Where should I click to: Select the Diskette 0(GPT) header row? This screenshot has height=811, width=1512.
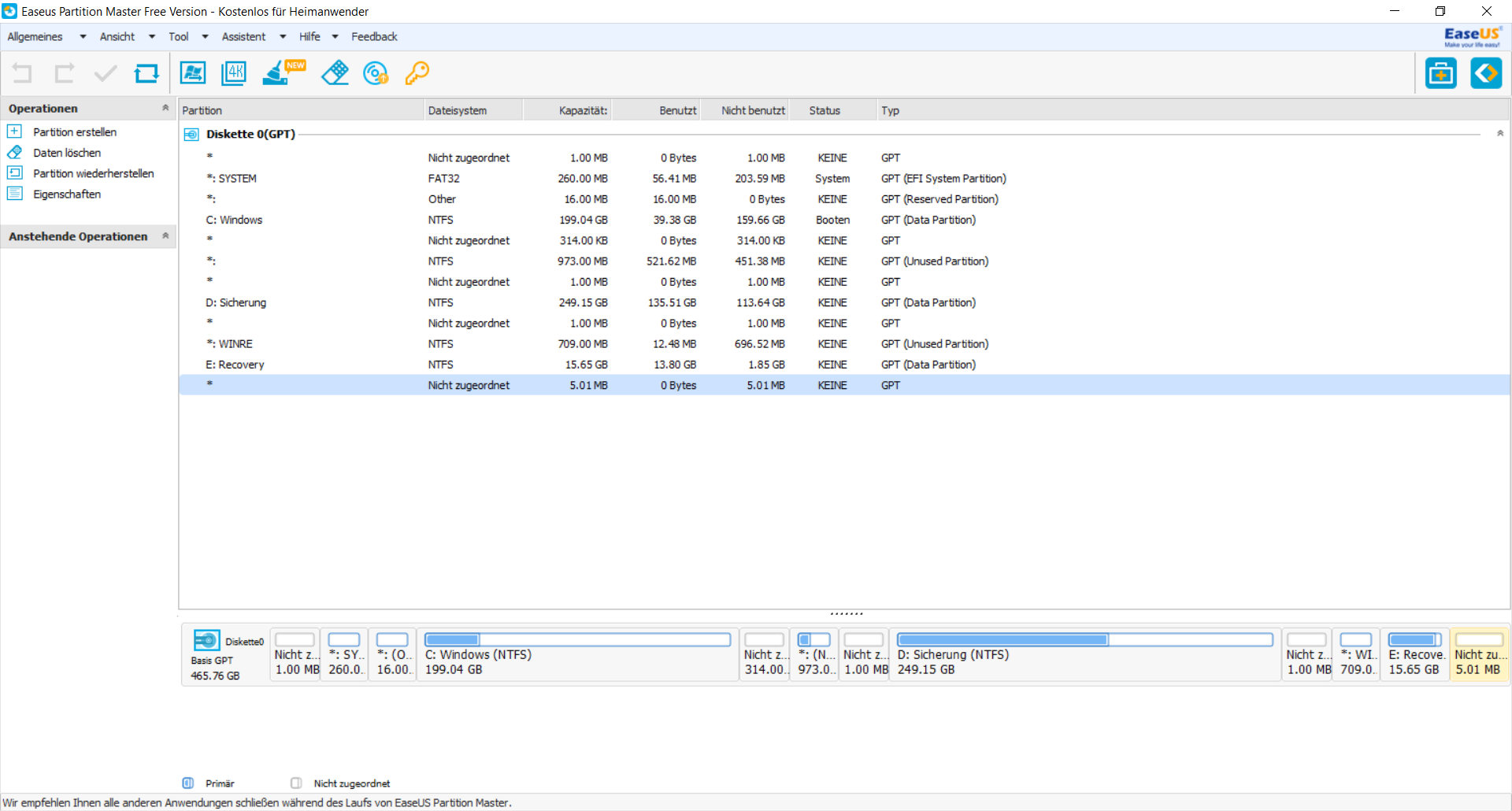click(843, 135)
